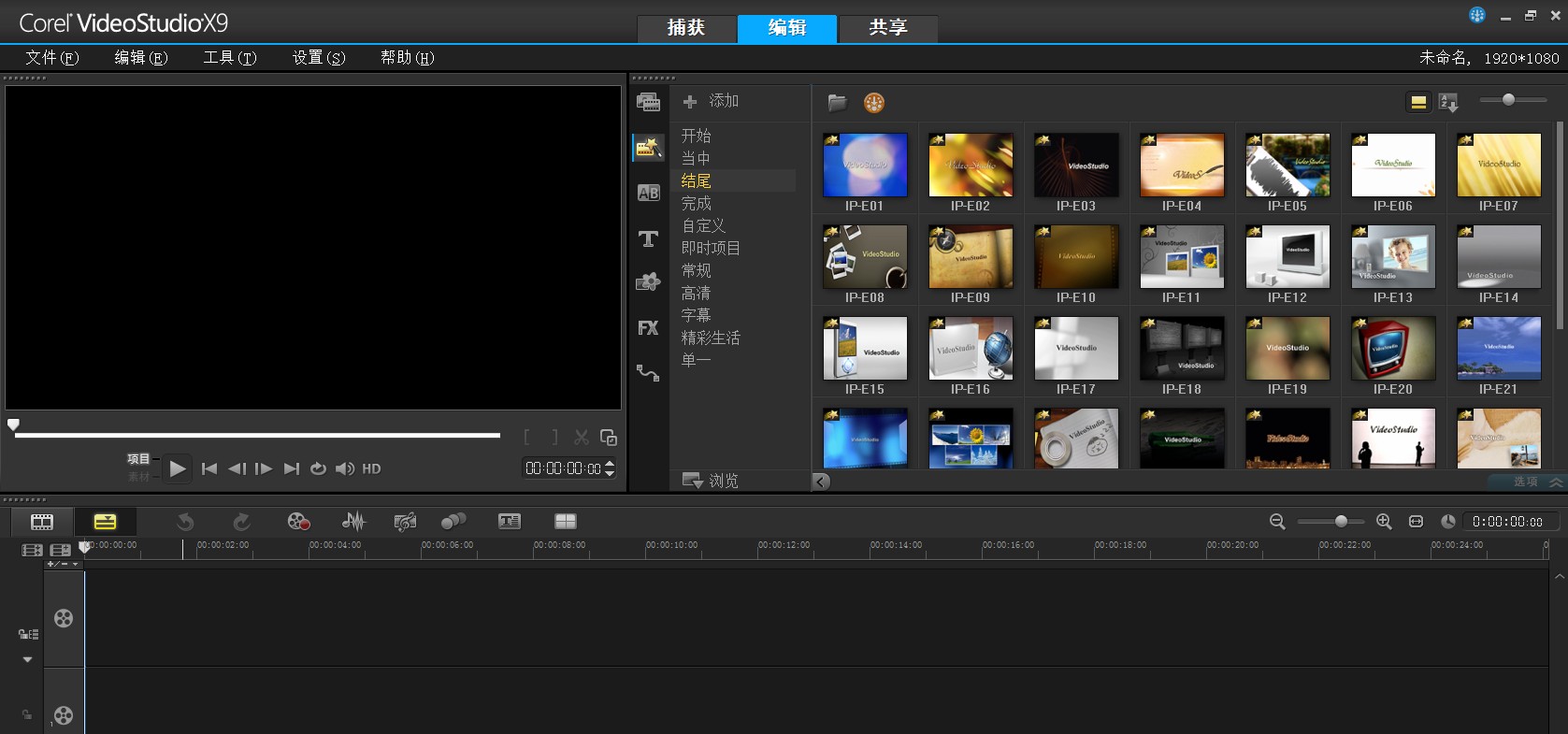Viewport: 1568px width, 734px height.
Task: Click the Undo arrow in timeline toolbar
Action: pyautogui.click(x=185, y=522)
